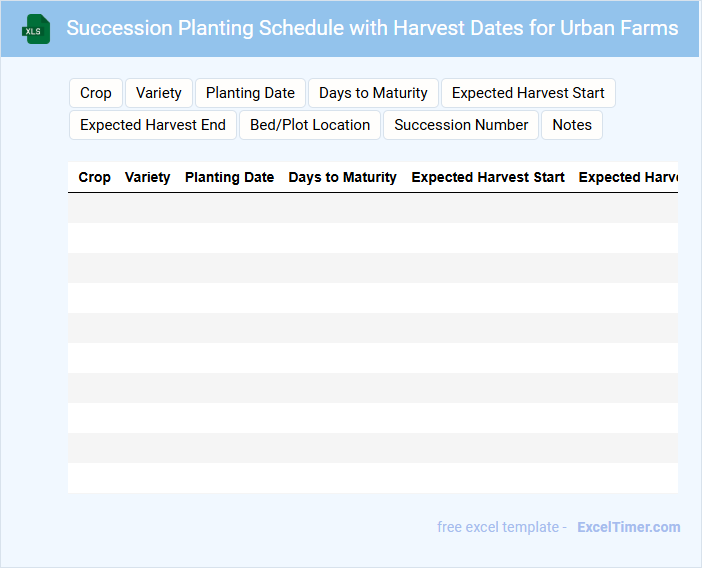Click the Crop column header
Viewport: 702px width, 568px height.
[95, 177]
